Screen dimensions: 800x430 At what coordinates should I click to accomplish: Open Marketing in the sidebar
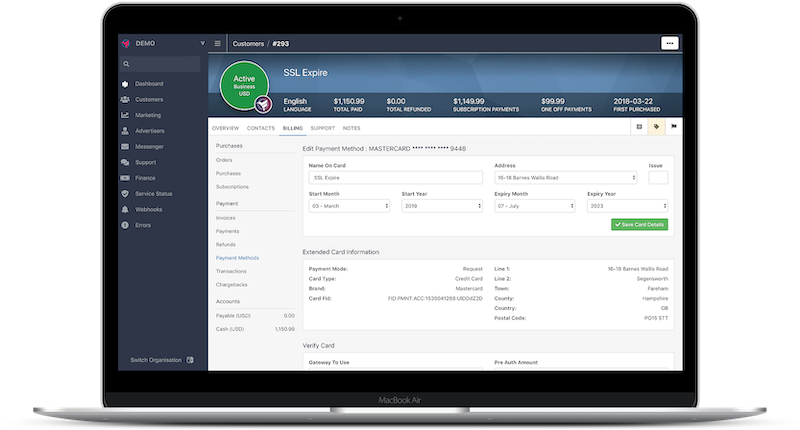147,115
